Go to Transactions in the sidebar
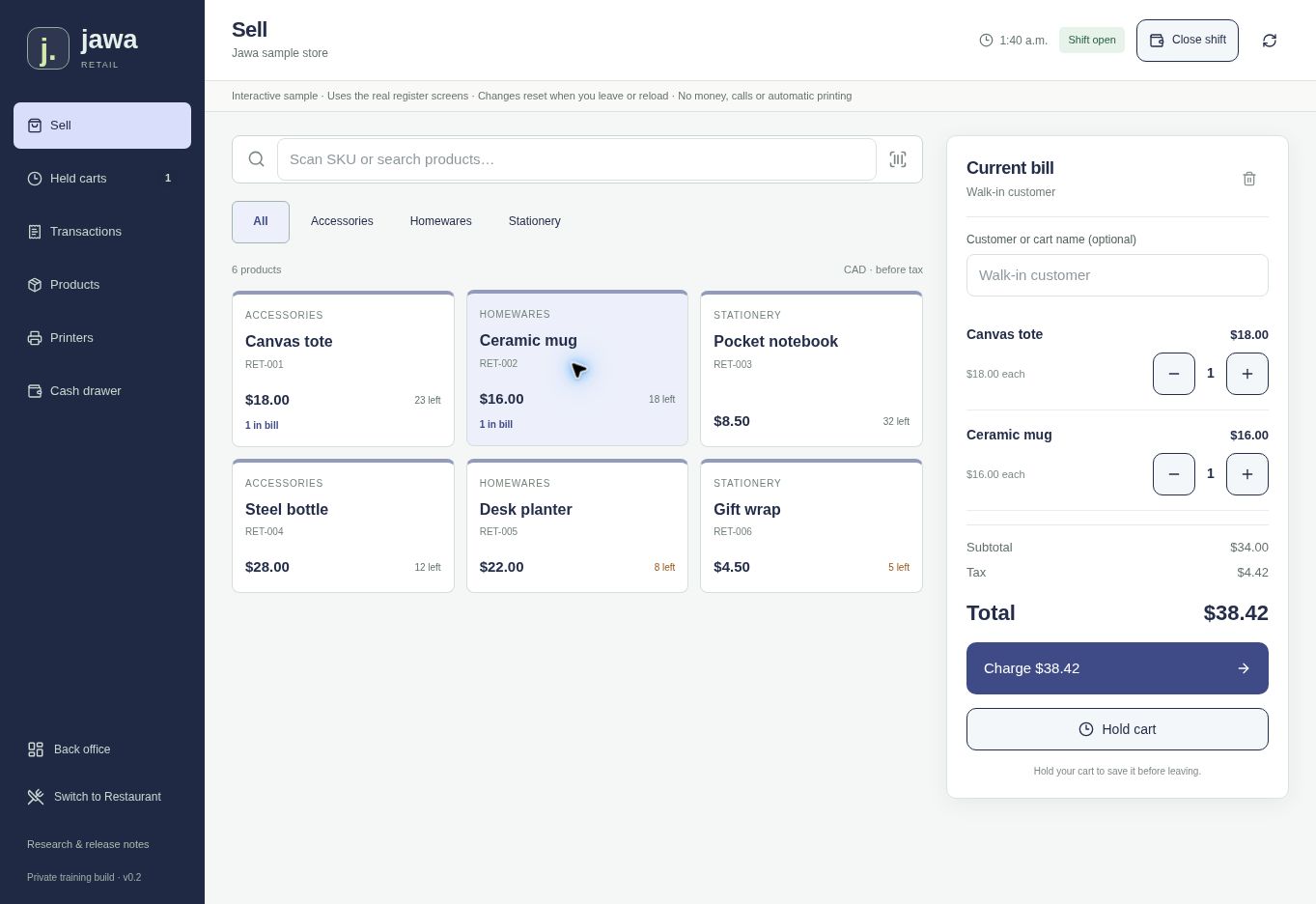This screenshot has height=904, width=1316. click(102, 232)
